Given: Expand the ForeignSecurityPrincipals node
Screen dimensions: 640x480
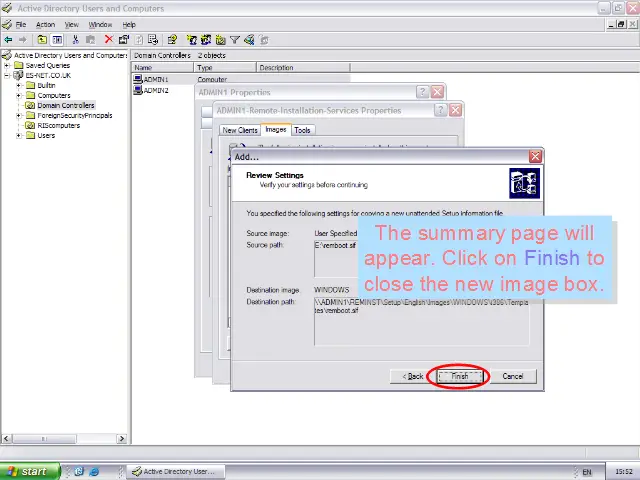Looking at the screenshot, I should 18,116.
